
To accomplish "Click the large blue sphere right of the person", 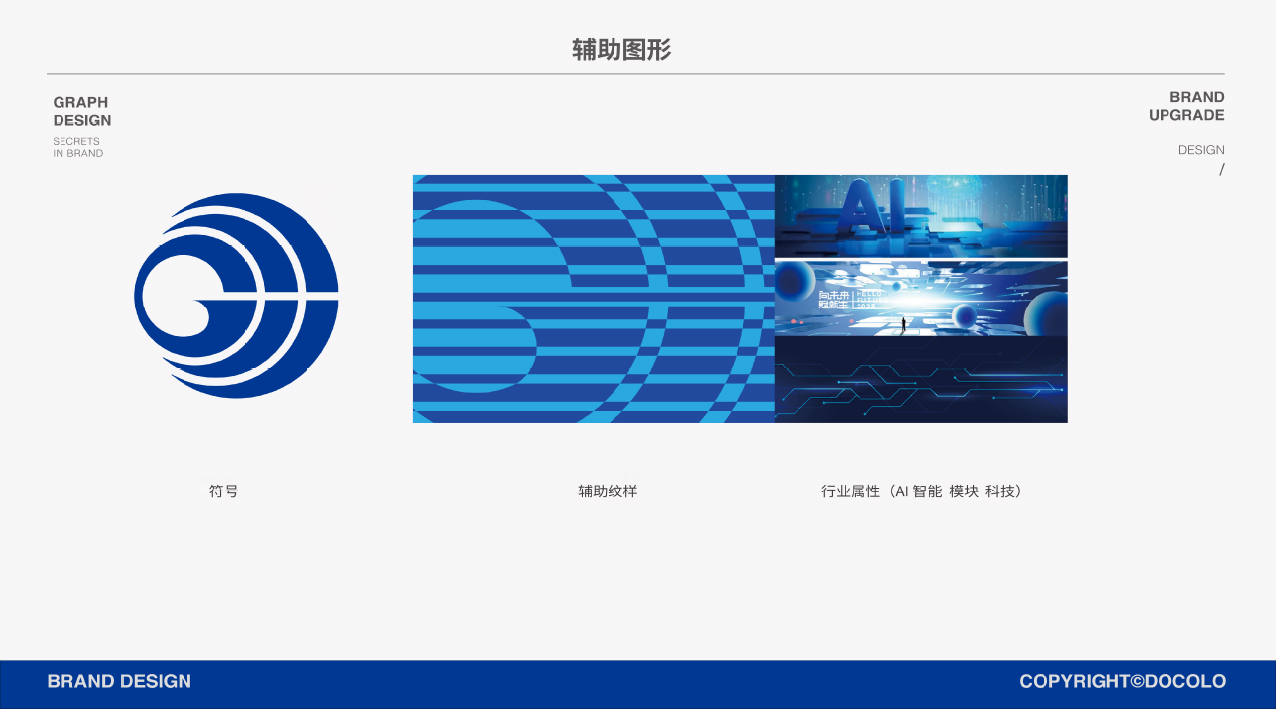I will [x=965, y=318].
